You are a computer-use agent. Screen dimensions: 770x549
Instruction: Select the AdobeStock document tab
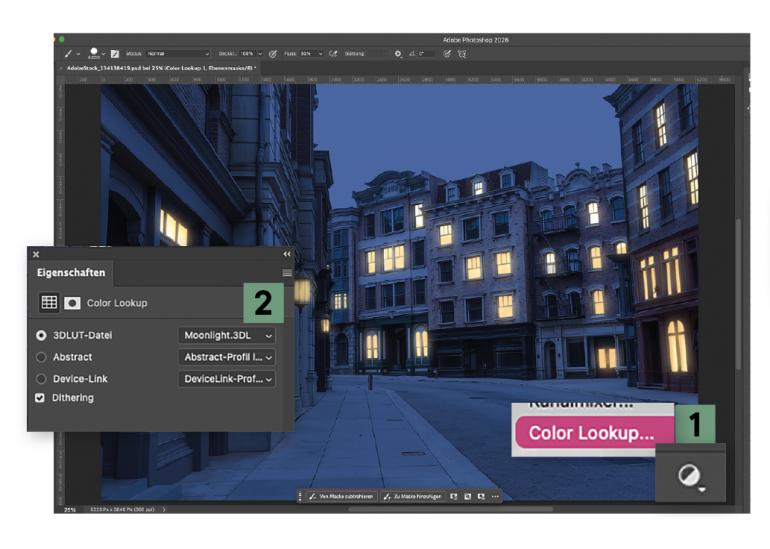tap(161, 68)
